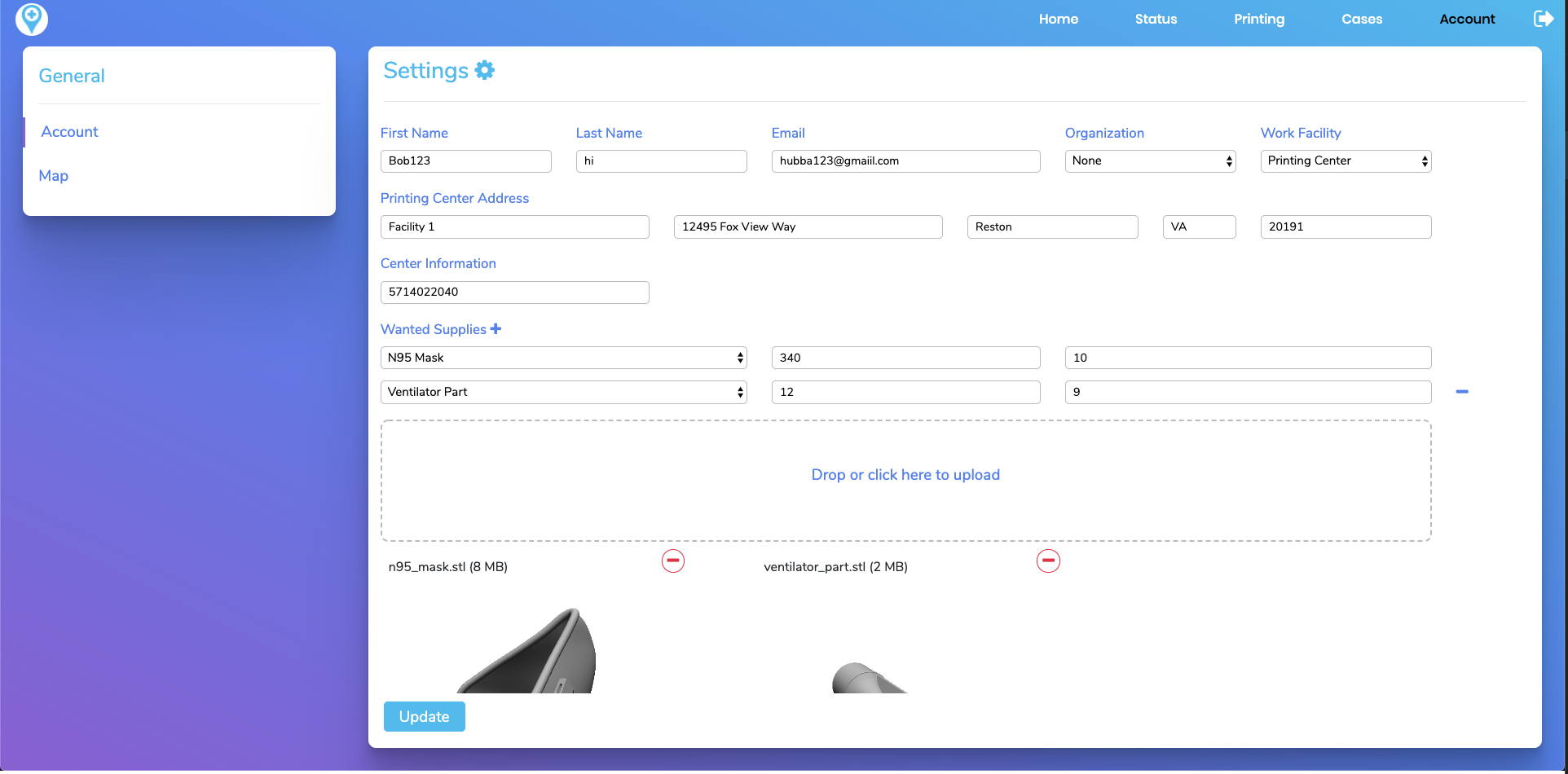
Task: Click the Facility 1 name field
Action: [514, 226]
